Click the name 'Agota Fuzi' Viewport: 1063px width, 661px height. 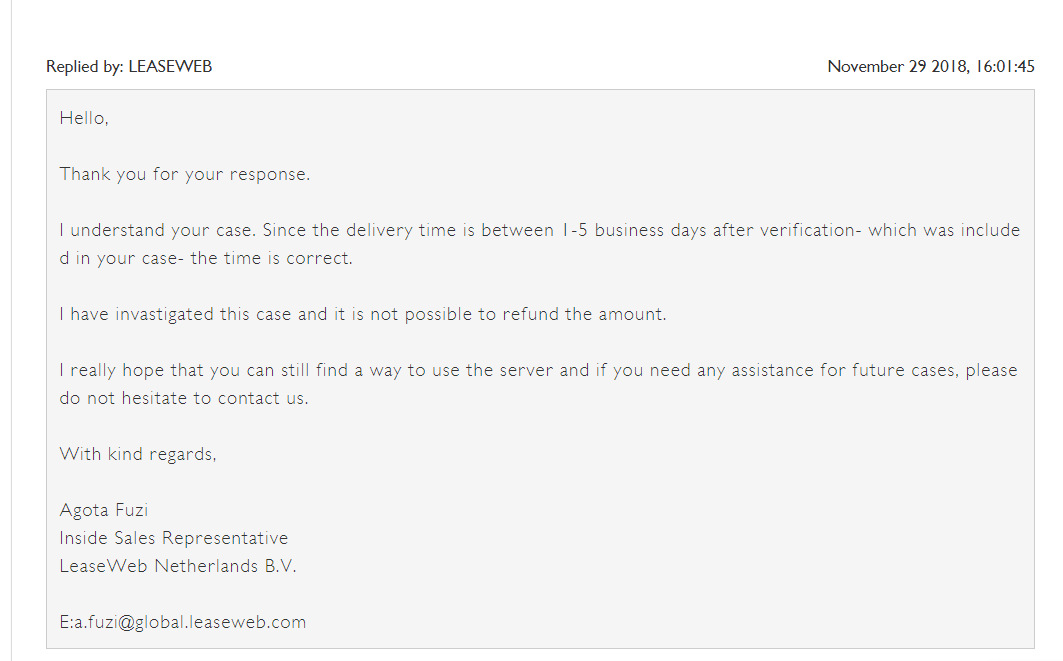coord(104,510)
